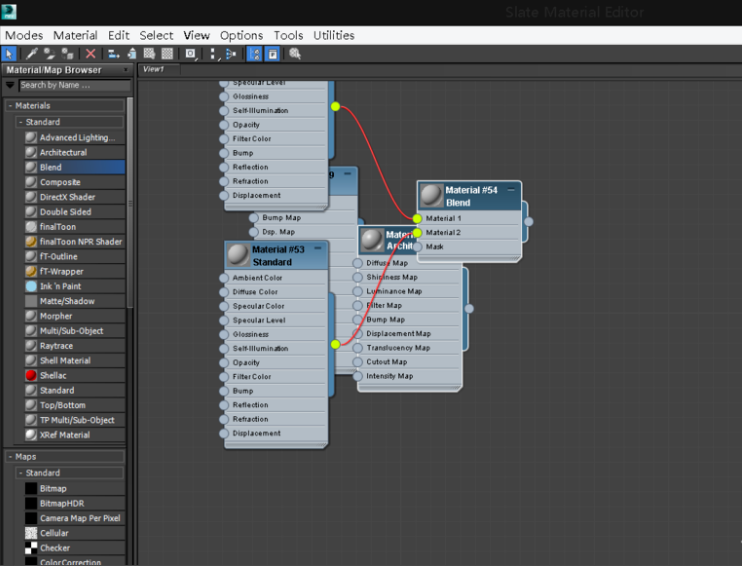Select the Architectural material entry
Screen dimensions: 742x566
[75, 152]
